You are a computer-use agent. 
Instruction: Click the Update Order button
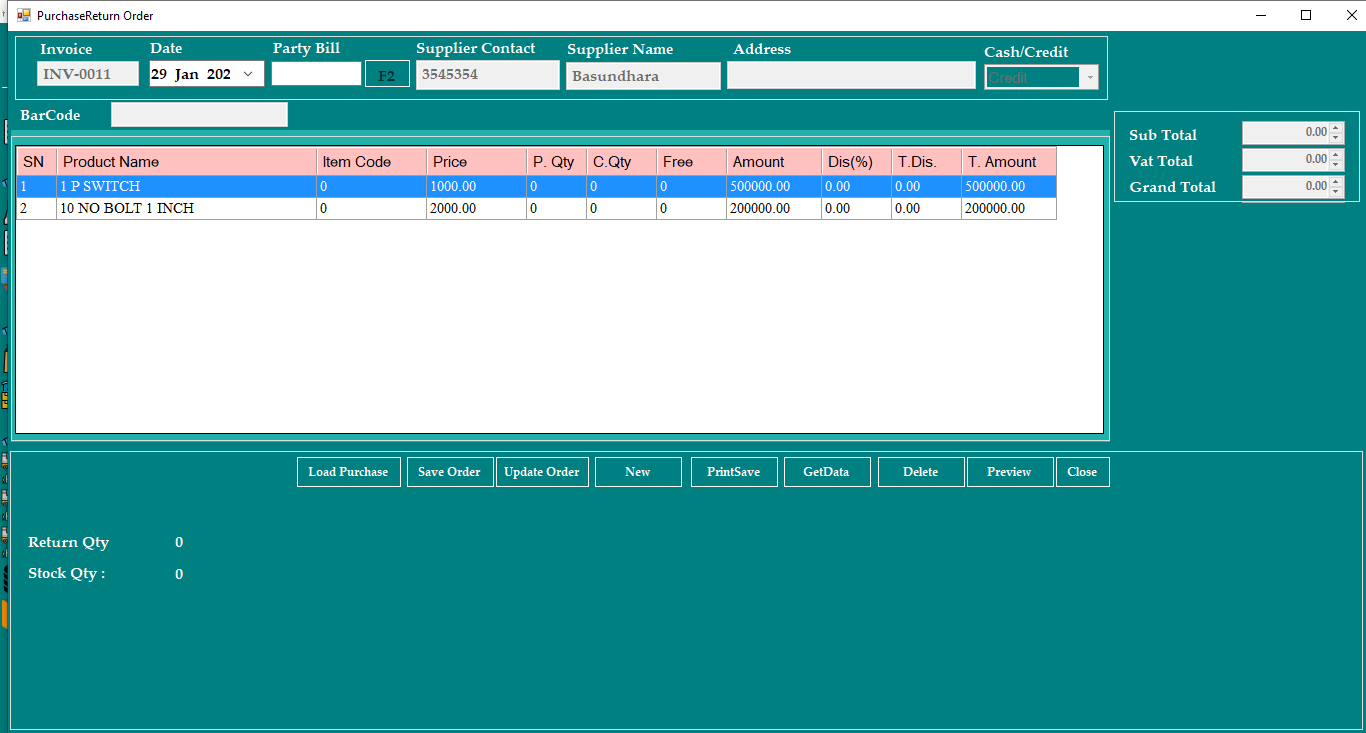coord(542,471)
